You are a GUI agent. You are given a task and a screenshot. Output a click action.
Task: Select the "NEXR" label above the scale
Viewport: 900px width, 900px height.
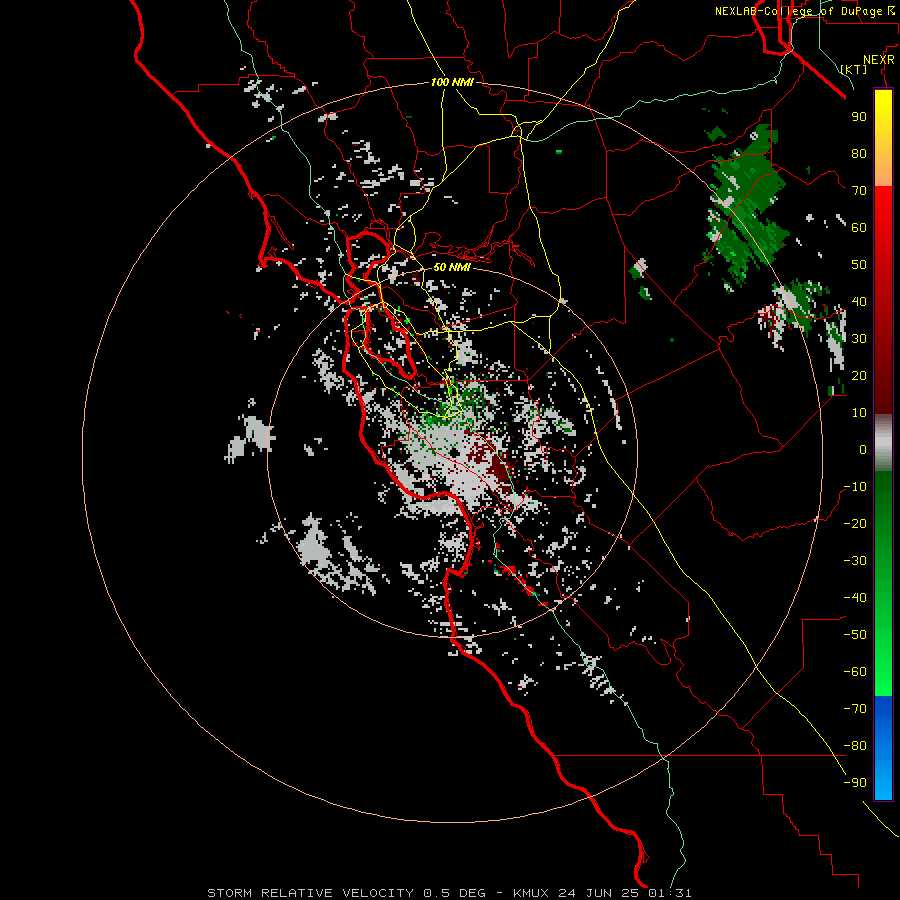879,60
